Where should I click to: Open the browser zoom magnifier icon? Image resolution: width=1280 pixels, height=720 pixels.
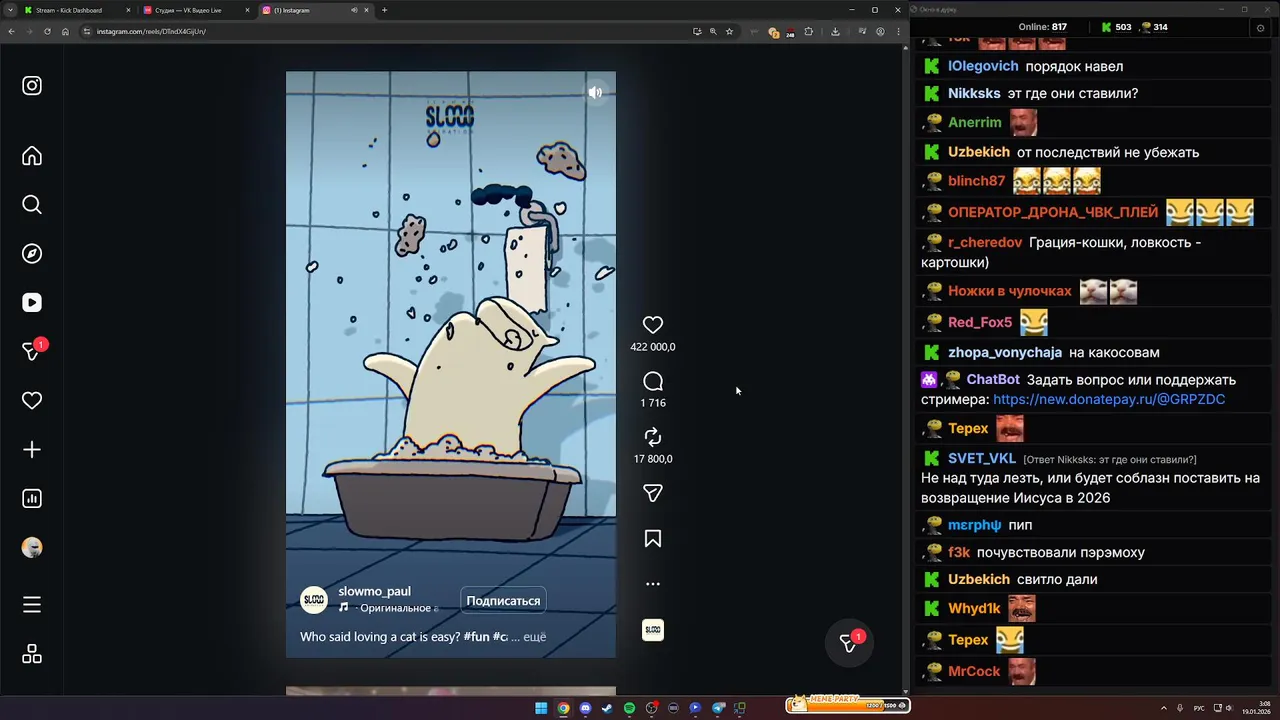pyautogui.click(x=713, y=31)
